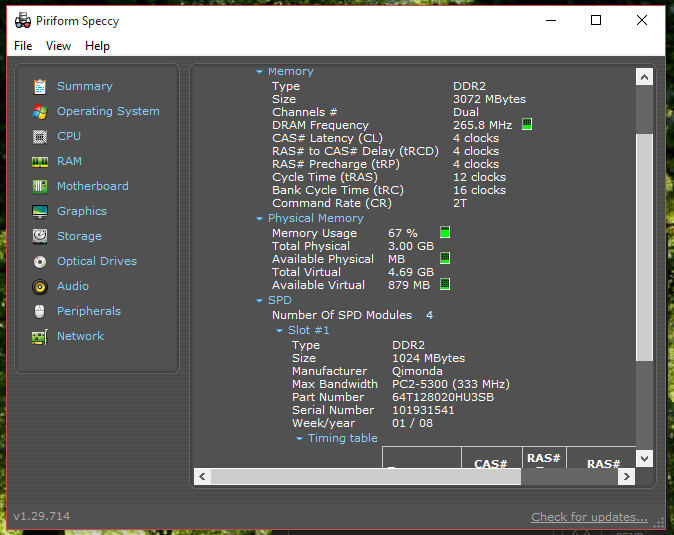Open the Network section
The image size is (674, 535).
click(80, 336)
